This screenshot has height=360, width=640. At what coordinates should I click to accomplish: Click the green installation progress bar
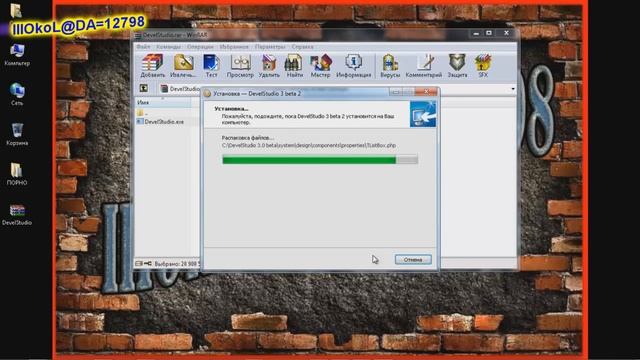click(x=320, y=160)
